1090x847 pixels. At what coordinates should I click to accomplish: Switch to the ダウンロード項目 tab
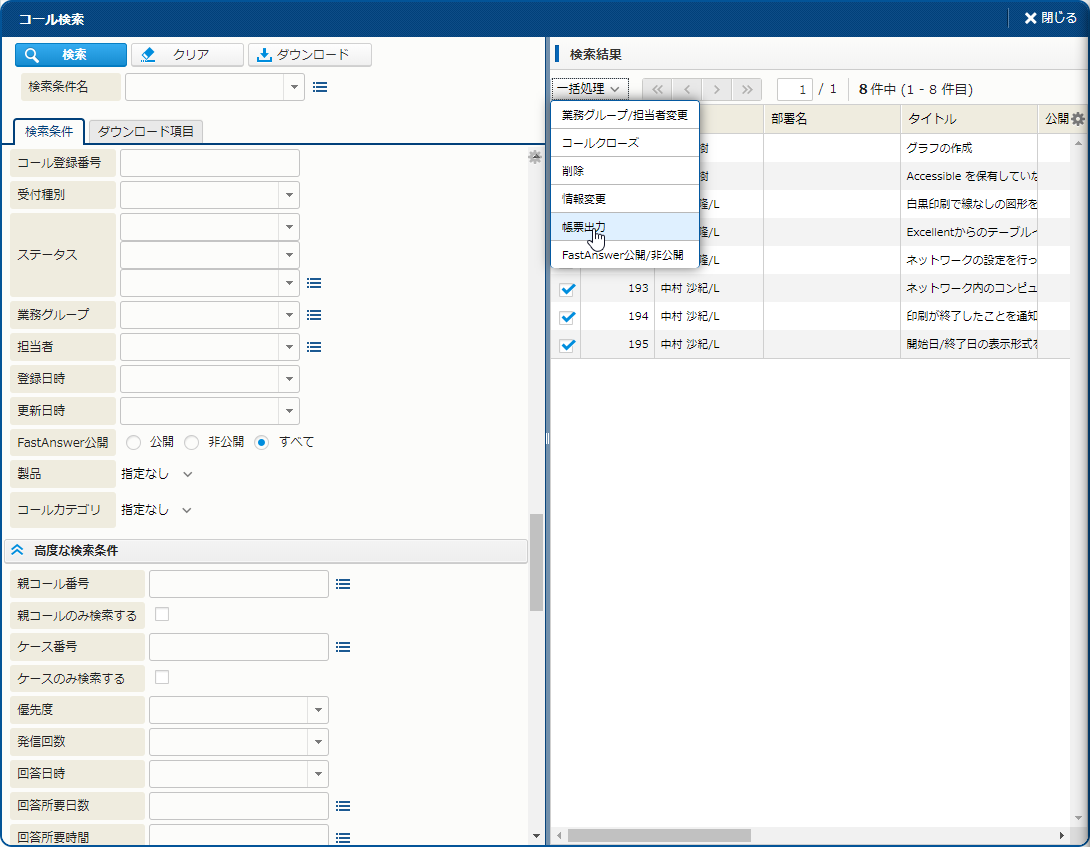click(146, 131)
